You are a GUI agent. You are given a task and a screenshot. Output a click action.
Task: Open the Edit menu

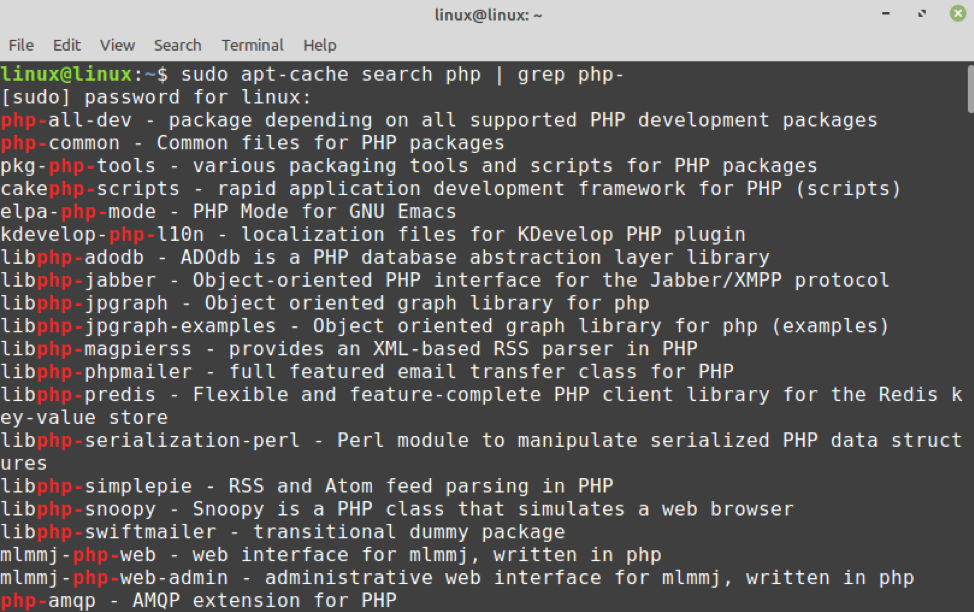[67, 45]
